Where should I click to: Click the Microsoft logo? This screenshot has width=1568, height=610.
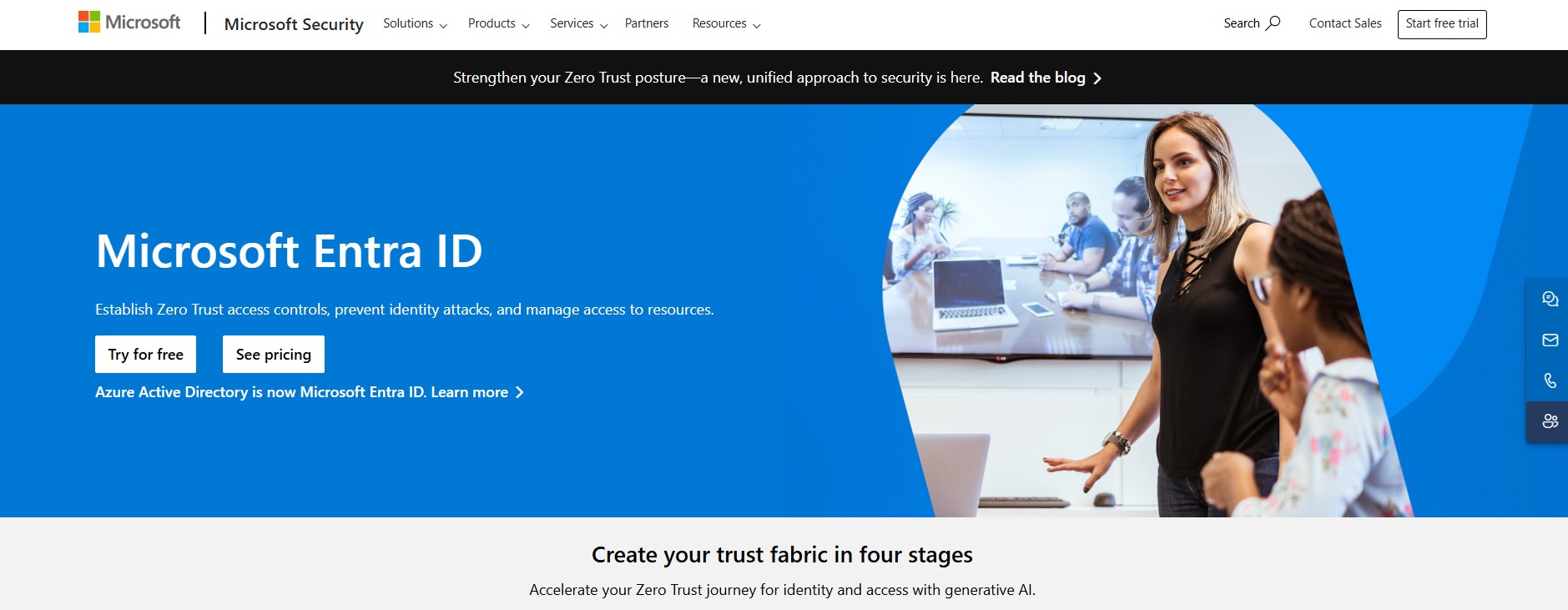click(129, 23)
